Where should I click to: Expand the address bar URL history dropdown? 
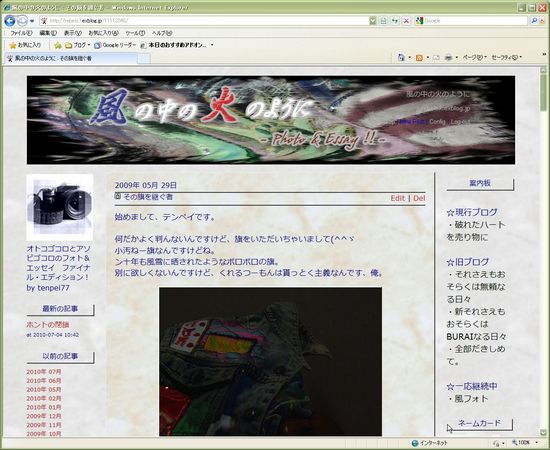coord(373,21)
